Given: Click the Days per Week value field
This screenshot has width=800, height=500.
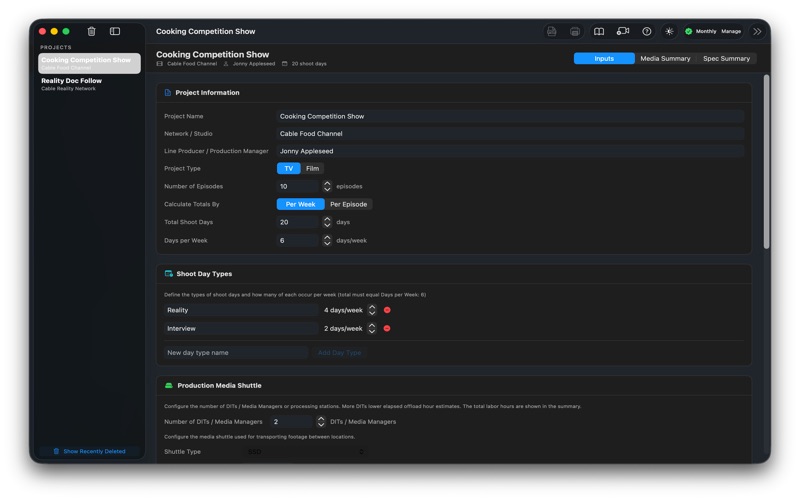Looking at the screenshot, I should [x=298, y=240].
